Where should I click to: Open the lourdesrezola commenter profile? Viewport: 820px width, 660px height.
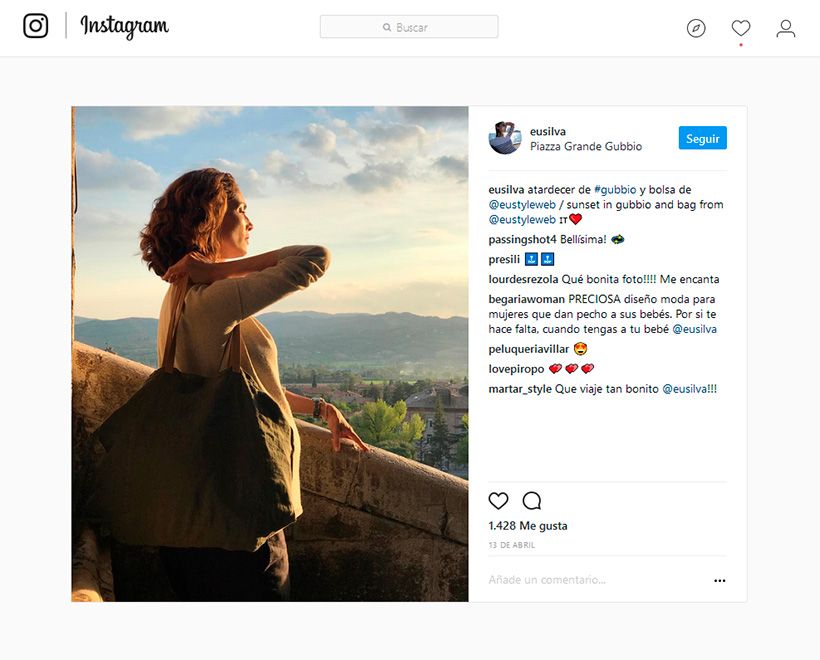(x=523, y=279)
